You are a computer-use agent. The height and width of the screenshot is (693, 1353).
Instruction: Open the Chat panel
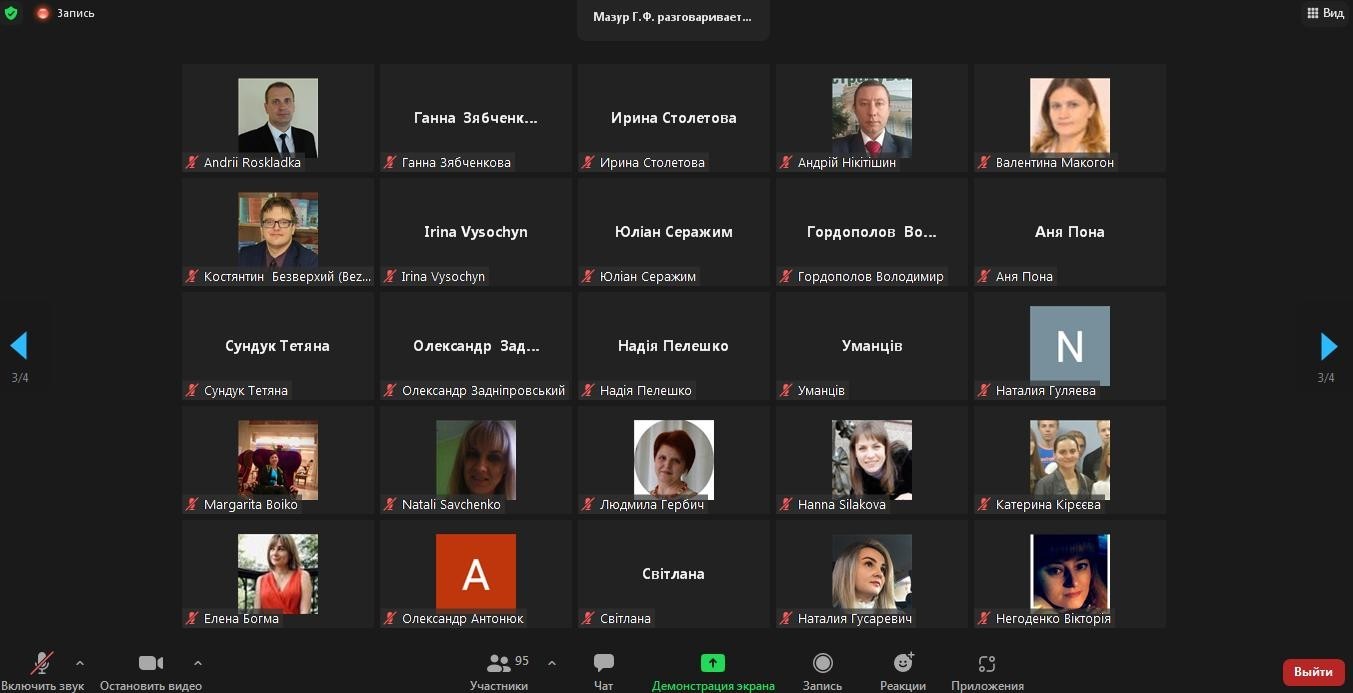click(x=603, y=664)
